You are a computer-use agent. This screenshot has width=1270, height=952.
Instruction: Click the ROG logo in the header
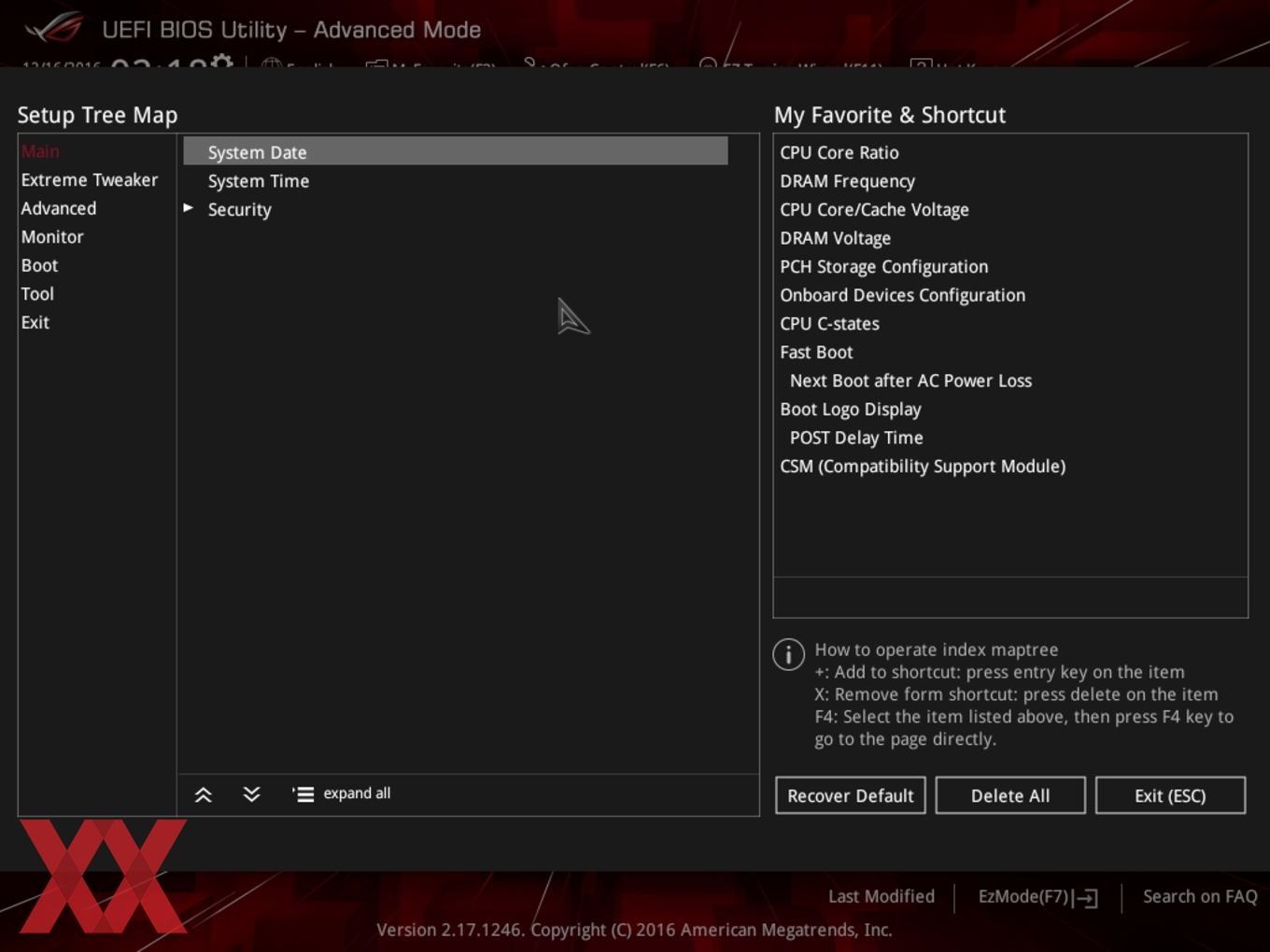54,28
